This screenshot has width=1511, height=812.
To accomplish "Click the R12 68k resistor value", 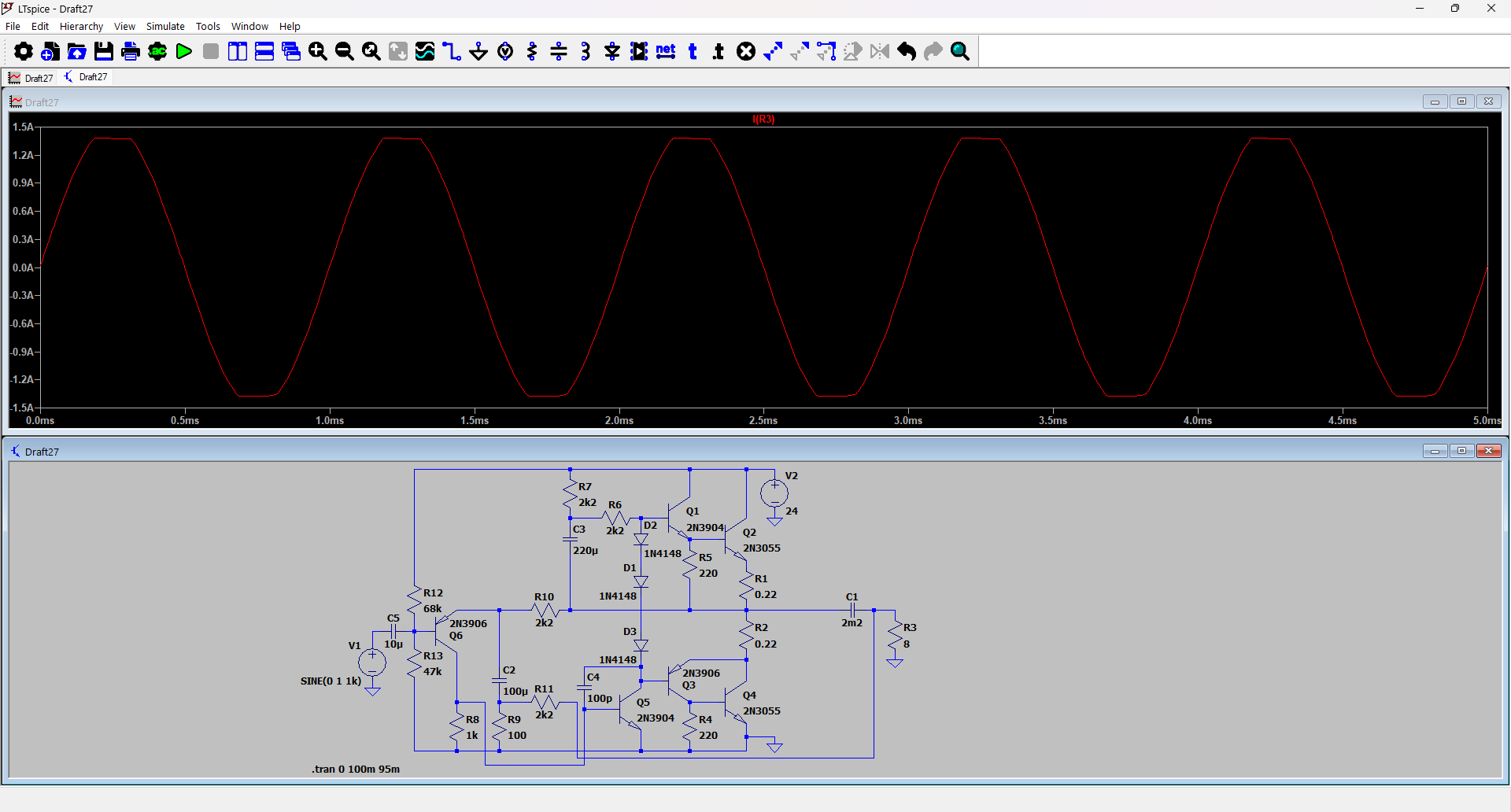I will pyautogui.click(x=433, y=609).
